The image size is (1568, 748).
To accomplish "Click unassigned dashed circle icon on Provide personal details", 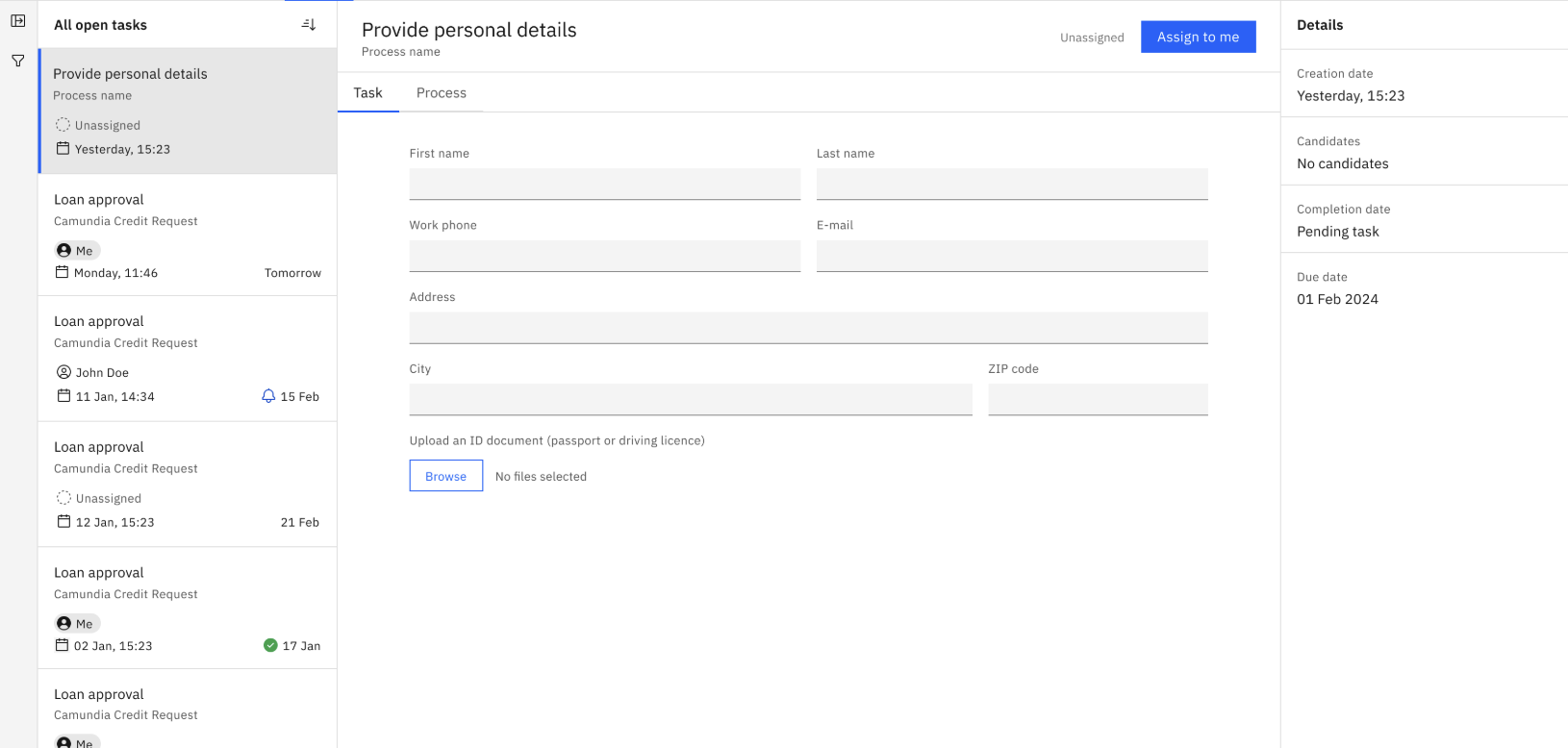I will (x=63, y=125).
